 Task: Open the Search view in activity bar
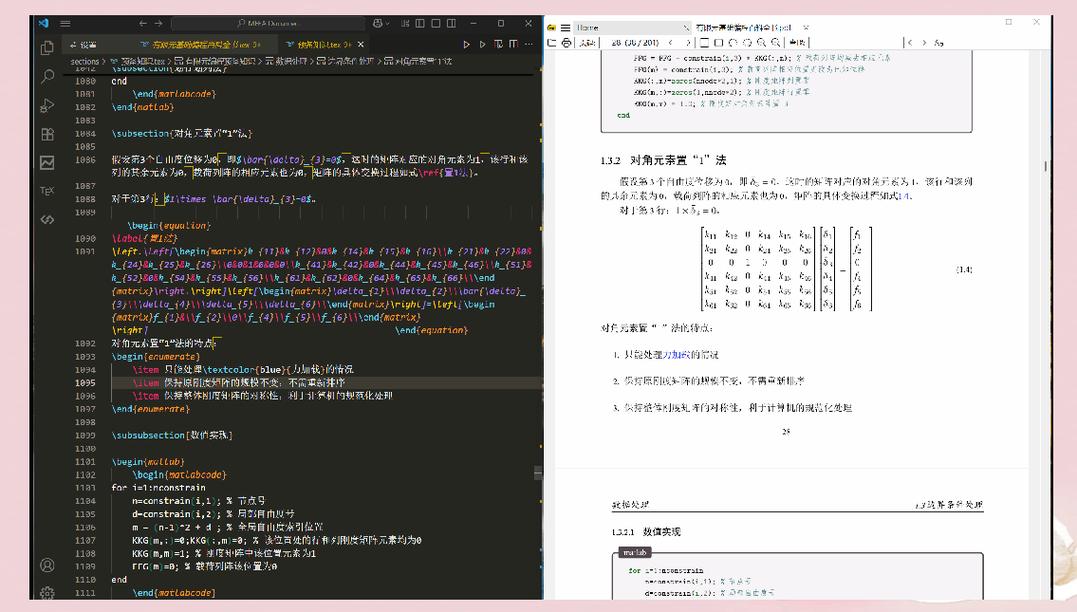point(47,76)
